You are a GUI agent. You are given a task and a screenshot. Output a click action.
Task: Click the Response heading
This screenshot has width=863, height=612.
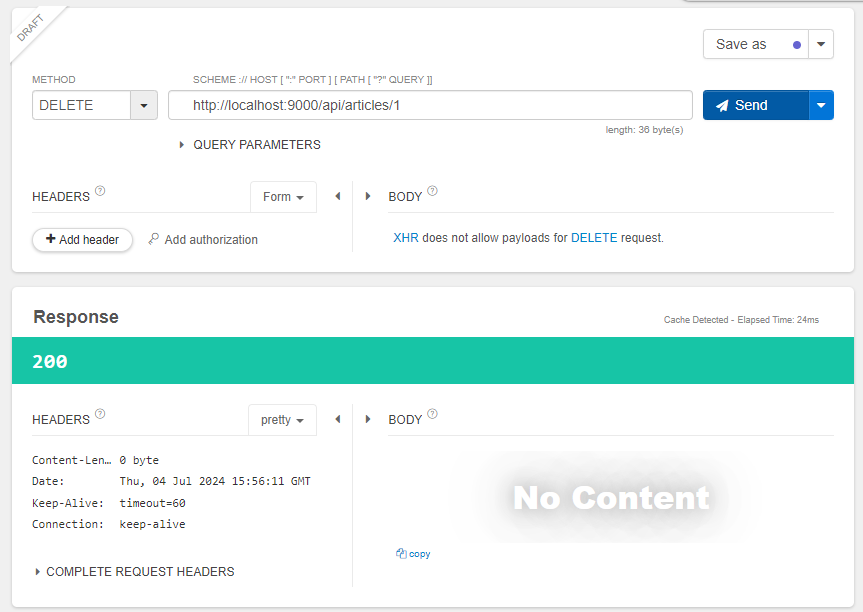pyautogui.click(x=76, y=317)
